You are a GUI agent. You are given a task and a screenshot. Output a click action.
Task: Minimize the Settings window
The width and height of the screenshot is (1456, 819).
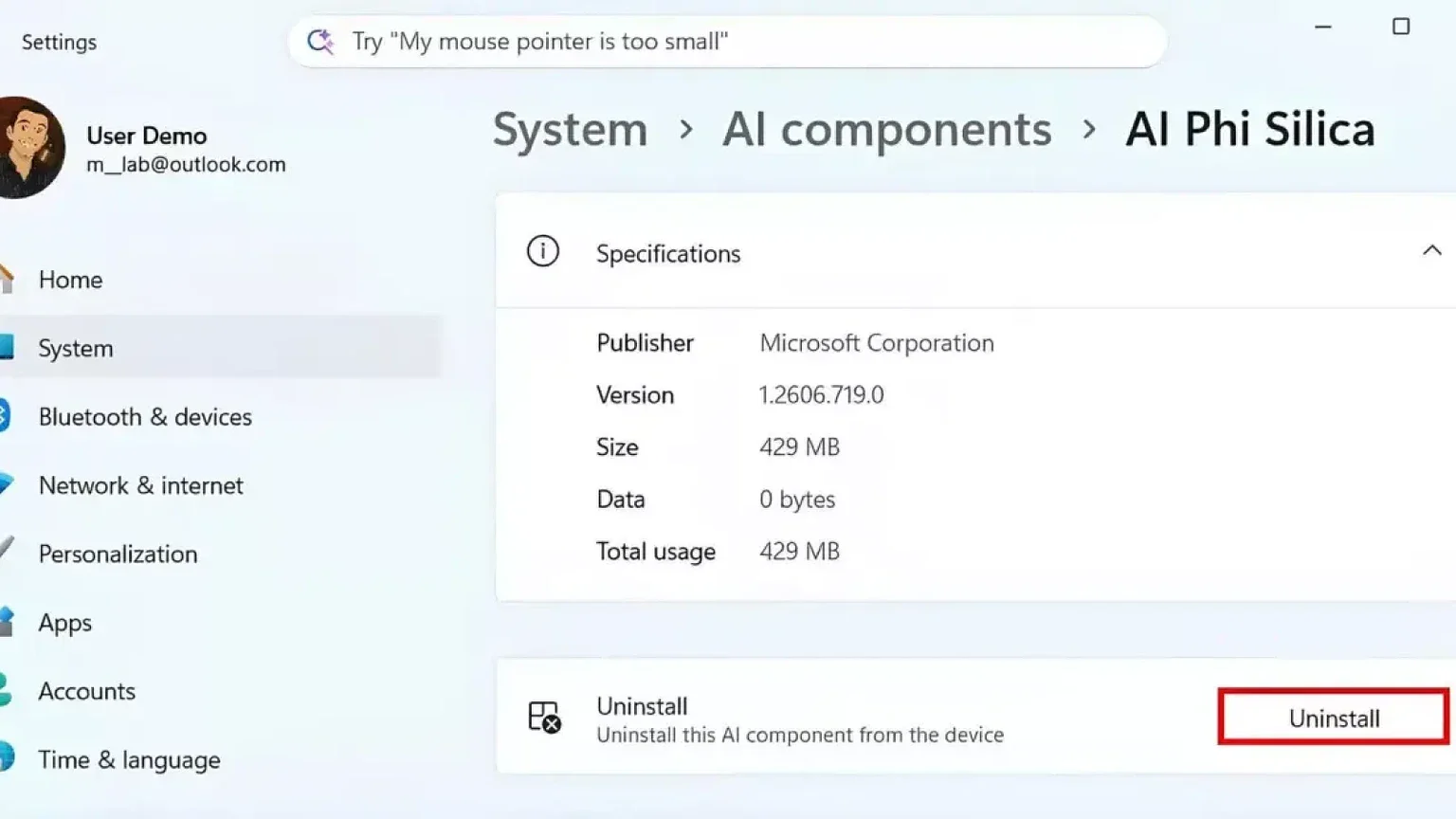(x=1323, y=27)
